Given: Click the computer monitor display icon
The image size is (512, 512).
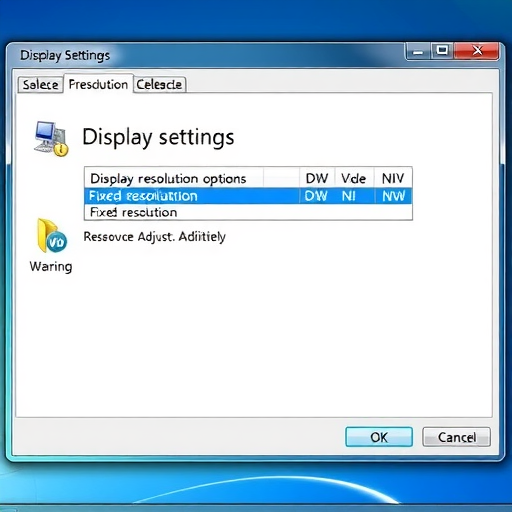Looking at the screenshot, I should pyautogui.click(x=51, y=138).
